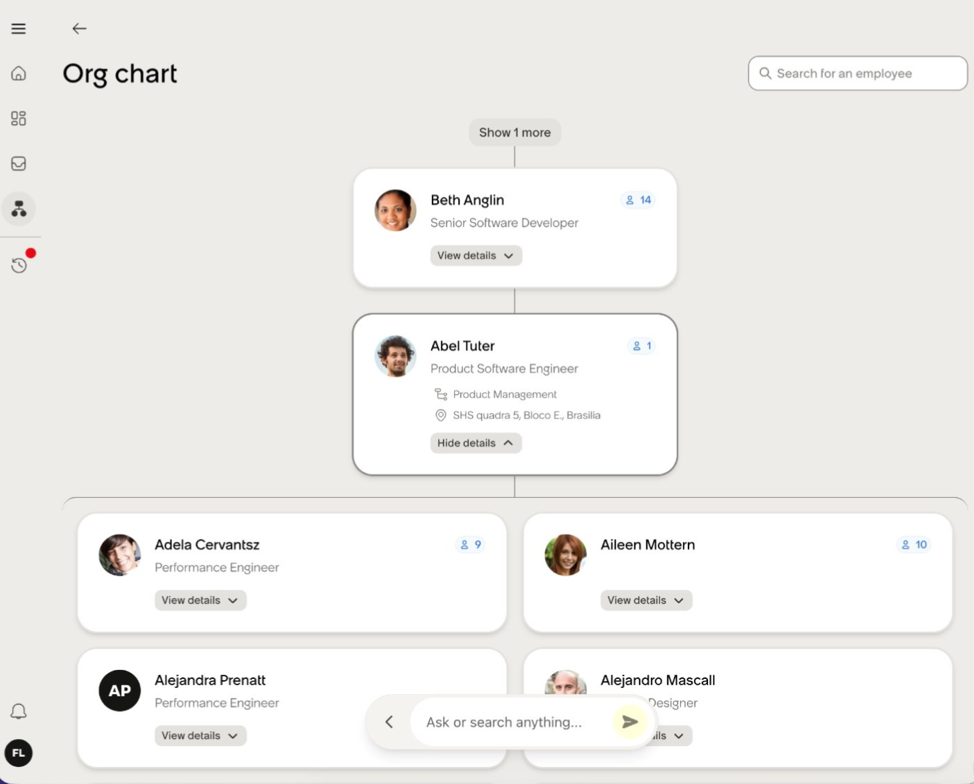Image resolution: width=974 pixels, height=784 pixels.
Task: Click Product Management department text
Action: coord(504,394)
